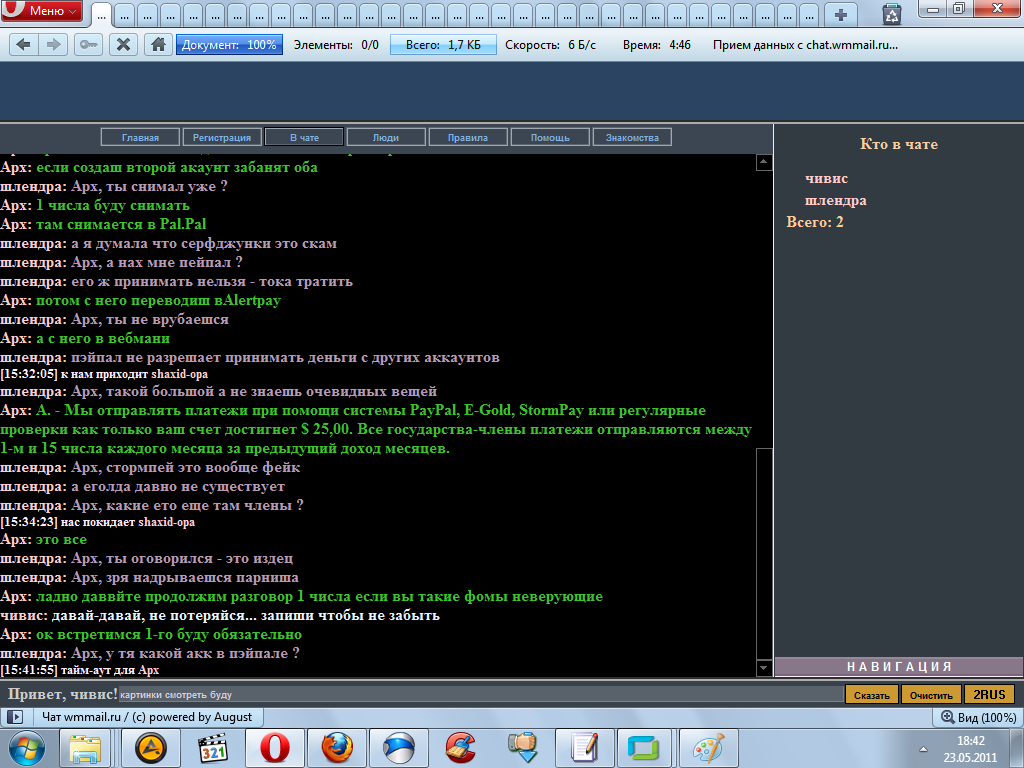This screenshot has width=1024, height=768.
Task: Open the Windows Start button
Action: [27, 748]
